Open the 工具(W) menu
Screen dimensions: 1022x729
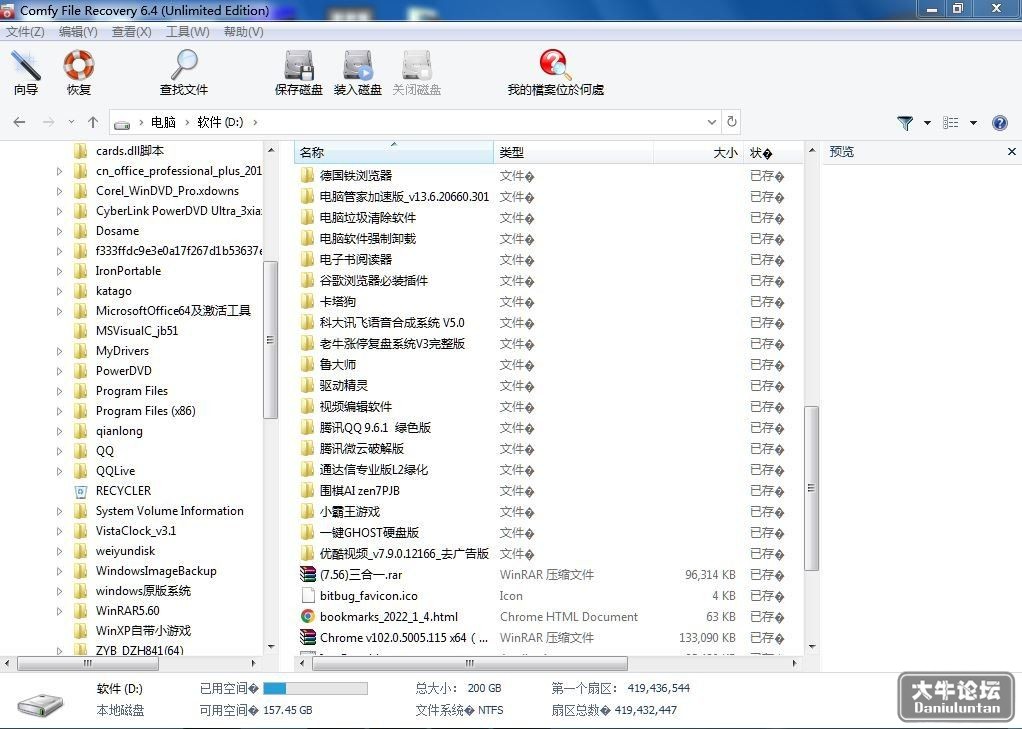(188, 31)
